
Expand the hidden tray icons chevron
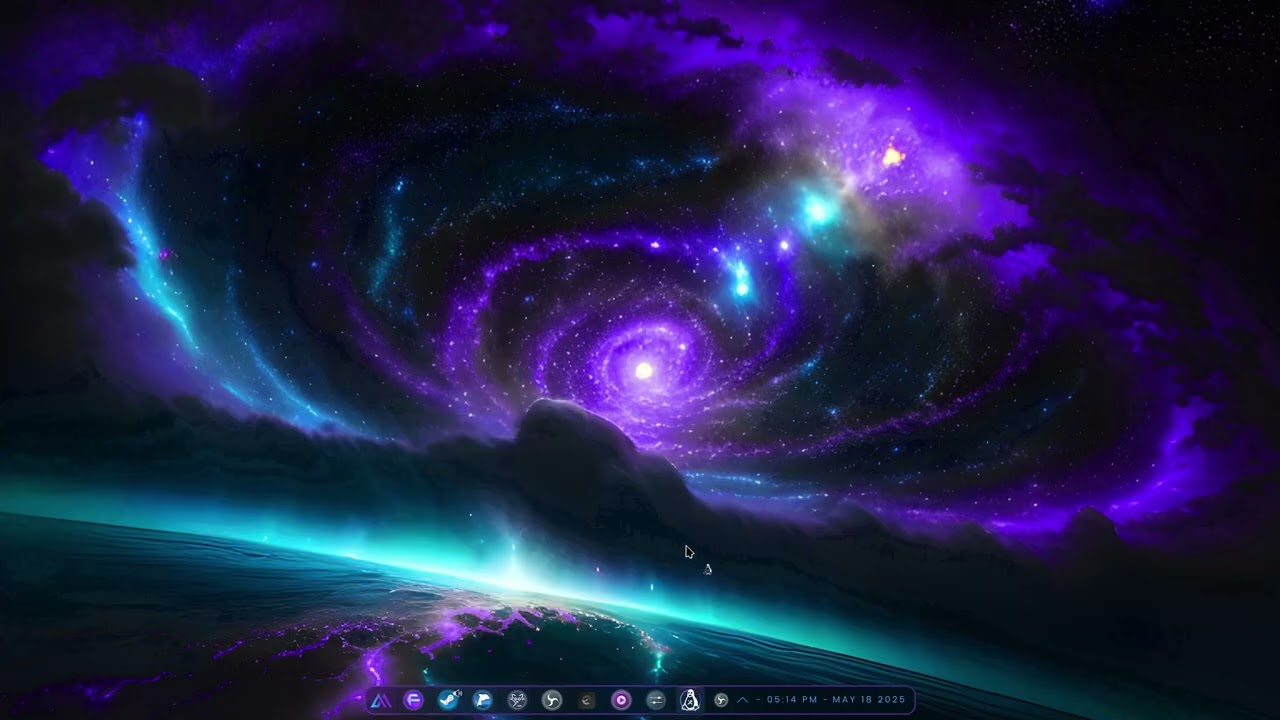click(x=742, y=700)
